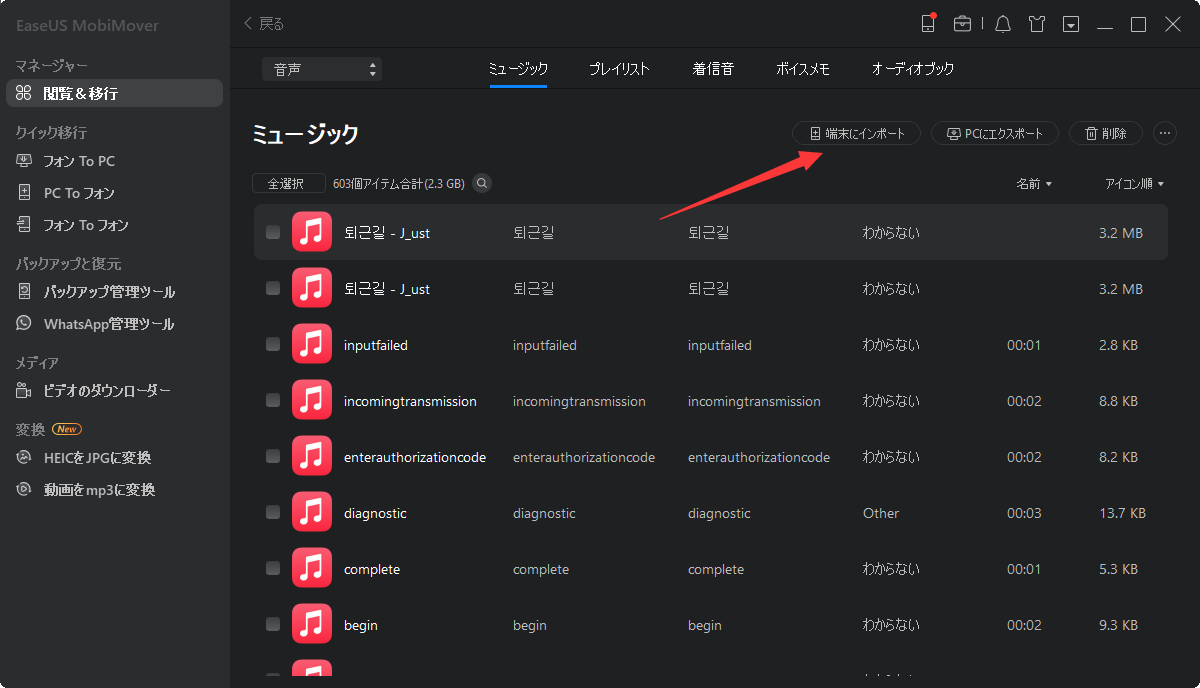Select the checkbox for inputfailed
The height and width of the screenshot is (688, 1200).
(272, 344)
